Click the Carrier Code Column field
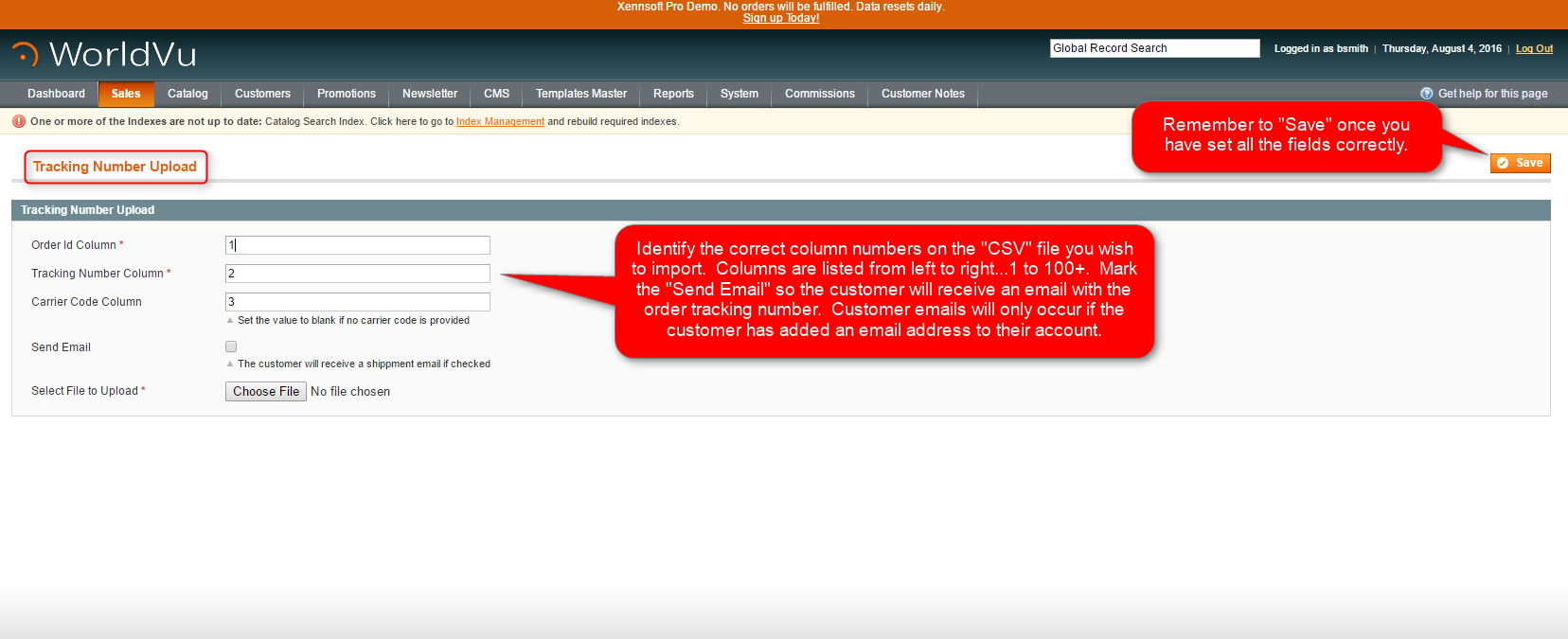This screenshot has height=639, width=1568. [358, 302]
